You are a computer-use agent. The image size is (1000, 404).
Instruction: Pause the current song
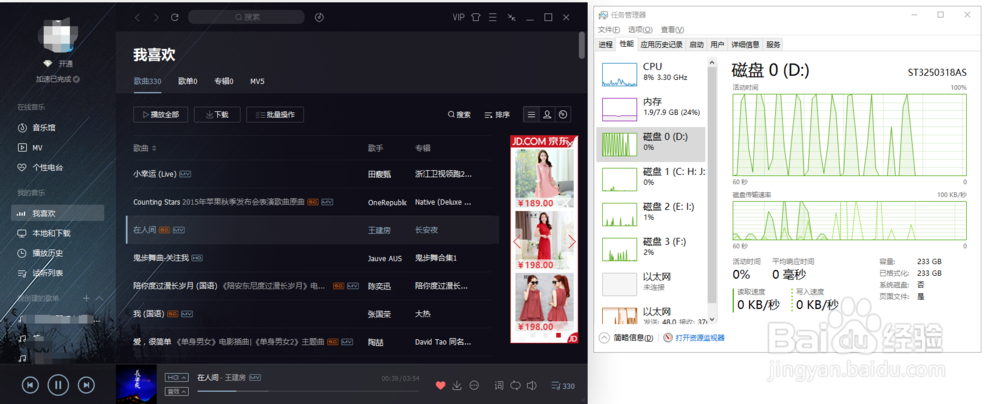click(x=58, y=384)
